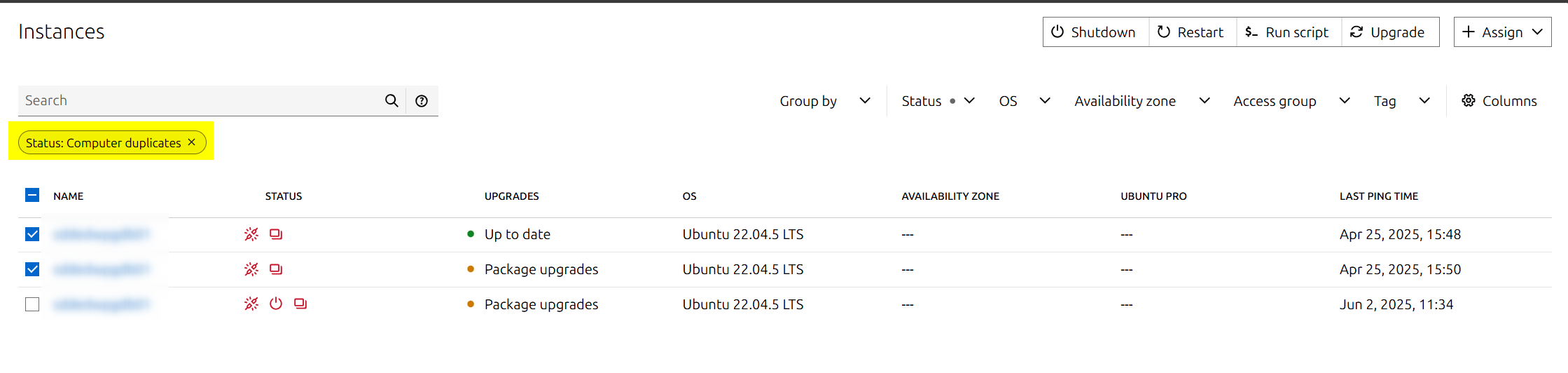Toggle the select-all header checkbox
Screen dimensions: 1568x373
[32, 196]
